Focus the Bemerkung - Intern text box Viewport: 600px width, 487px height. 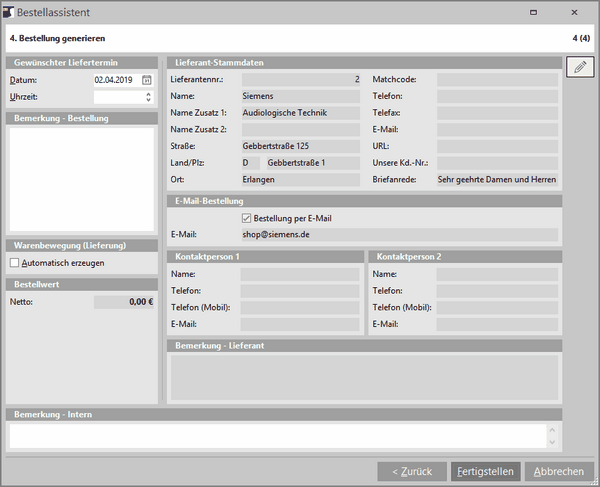point(275,436)
